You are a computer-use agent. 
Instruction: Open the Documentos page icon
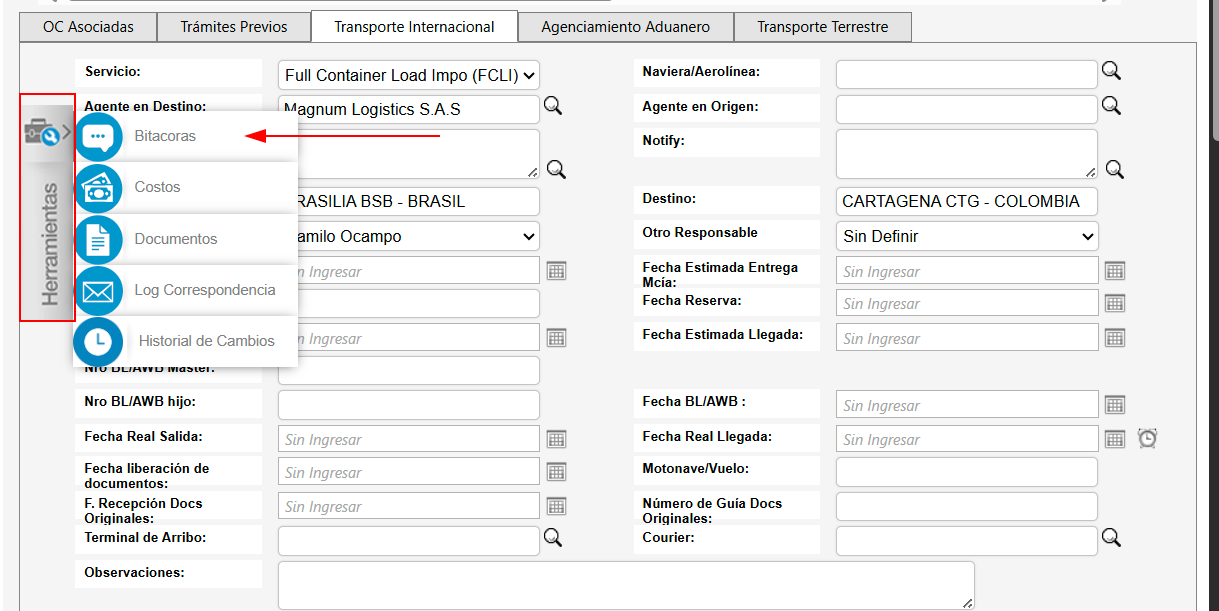(98, 240)
